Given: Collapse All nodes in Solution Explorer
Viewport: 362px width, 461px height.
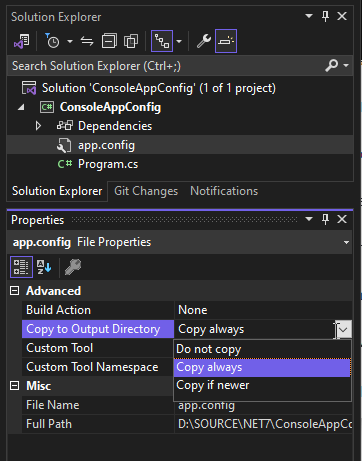Looking at the screenshot, I should pyautogui.click(x=109, y=41).
